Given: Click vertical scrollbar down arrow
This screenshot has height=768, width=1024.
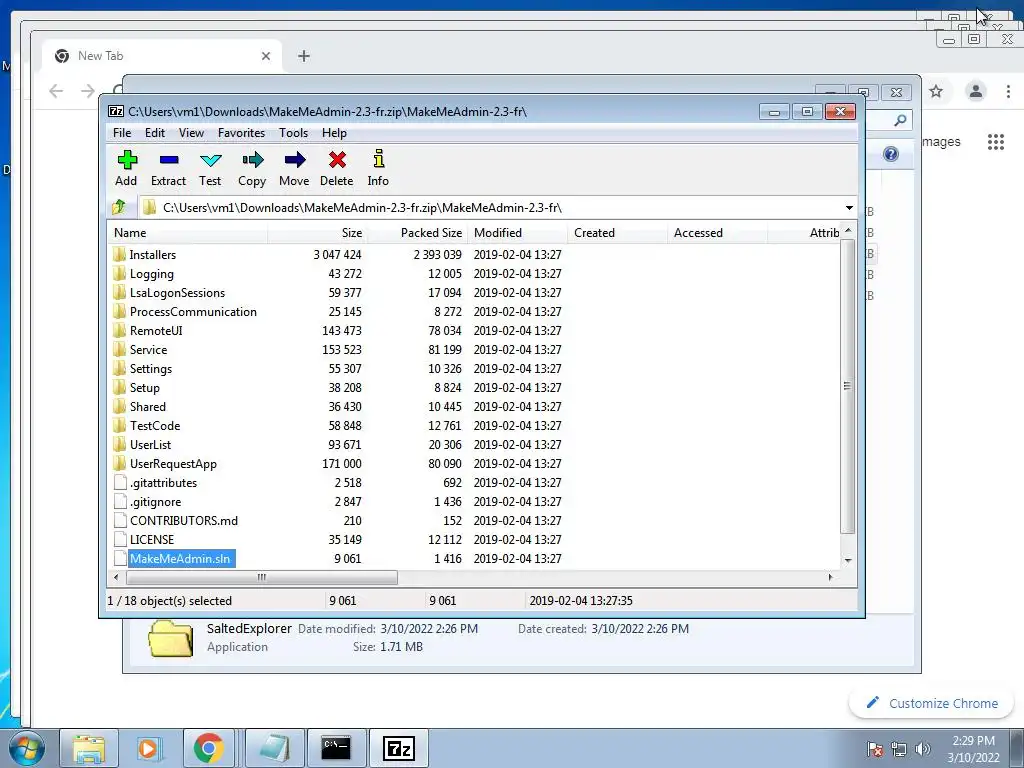Looking at the screenshot, I should point(848,560).
